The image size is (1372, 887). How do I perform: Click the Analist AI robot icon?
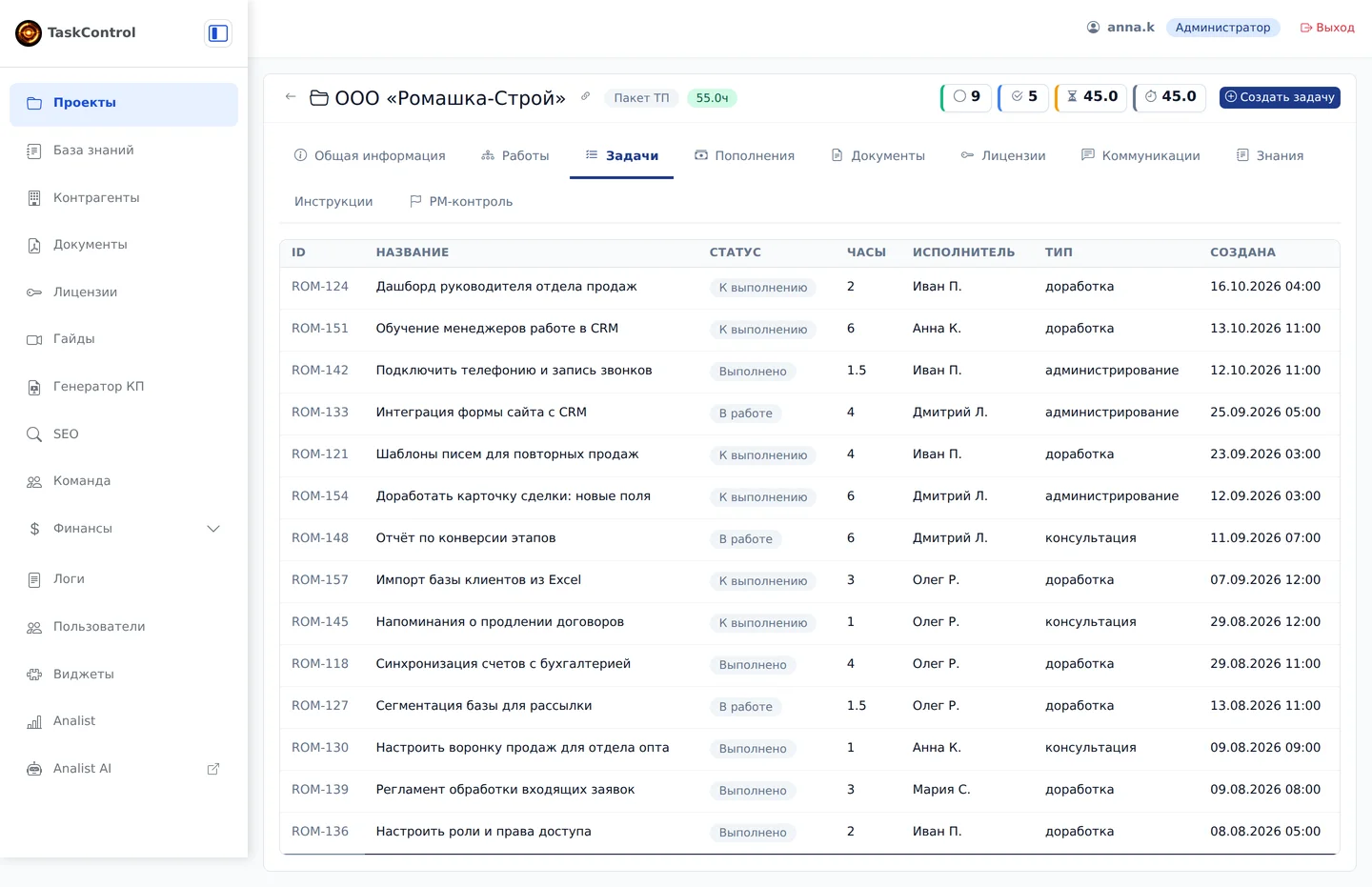34,769
